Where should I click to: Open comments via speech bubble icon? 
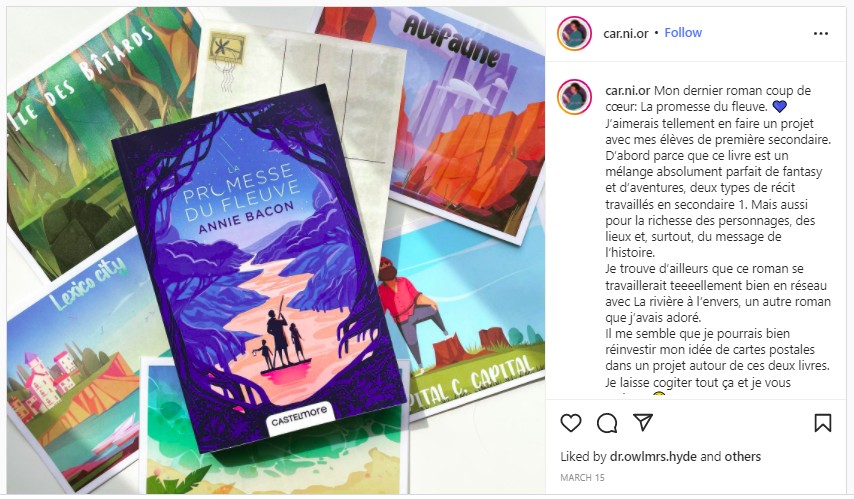(607, 423)
